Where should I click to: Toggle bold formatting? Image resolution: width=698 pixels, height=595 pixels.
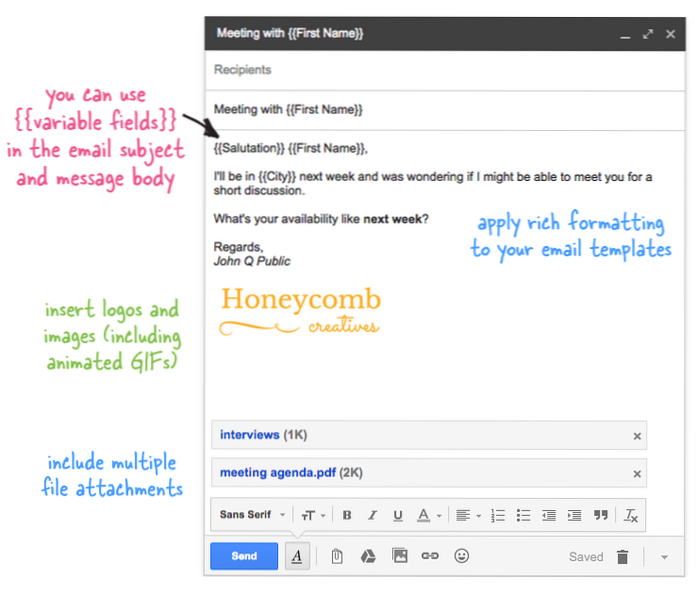[347, 515]
